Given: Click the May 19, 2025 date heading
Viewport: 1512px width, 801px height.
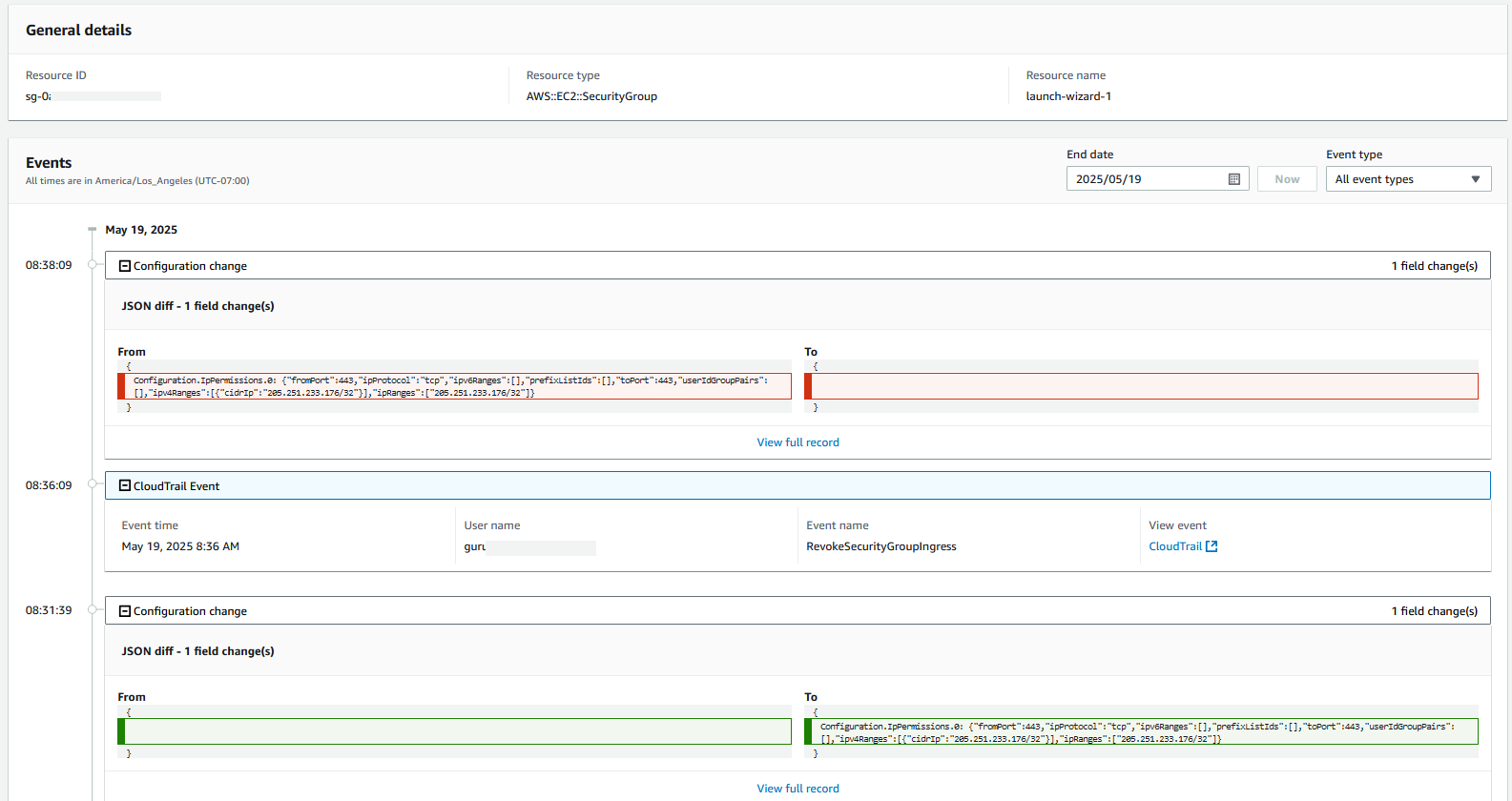Looking at the screenshot, I should (x=141, y=230).
